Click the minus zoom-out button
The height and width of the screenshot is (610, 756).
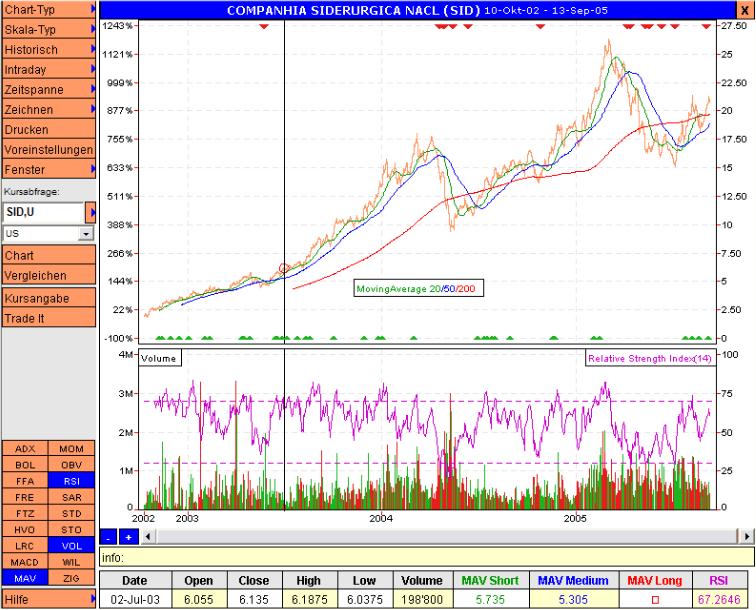108,537
